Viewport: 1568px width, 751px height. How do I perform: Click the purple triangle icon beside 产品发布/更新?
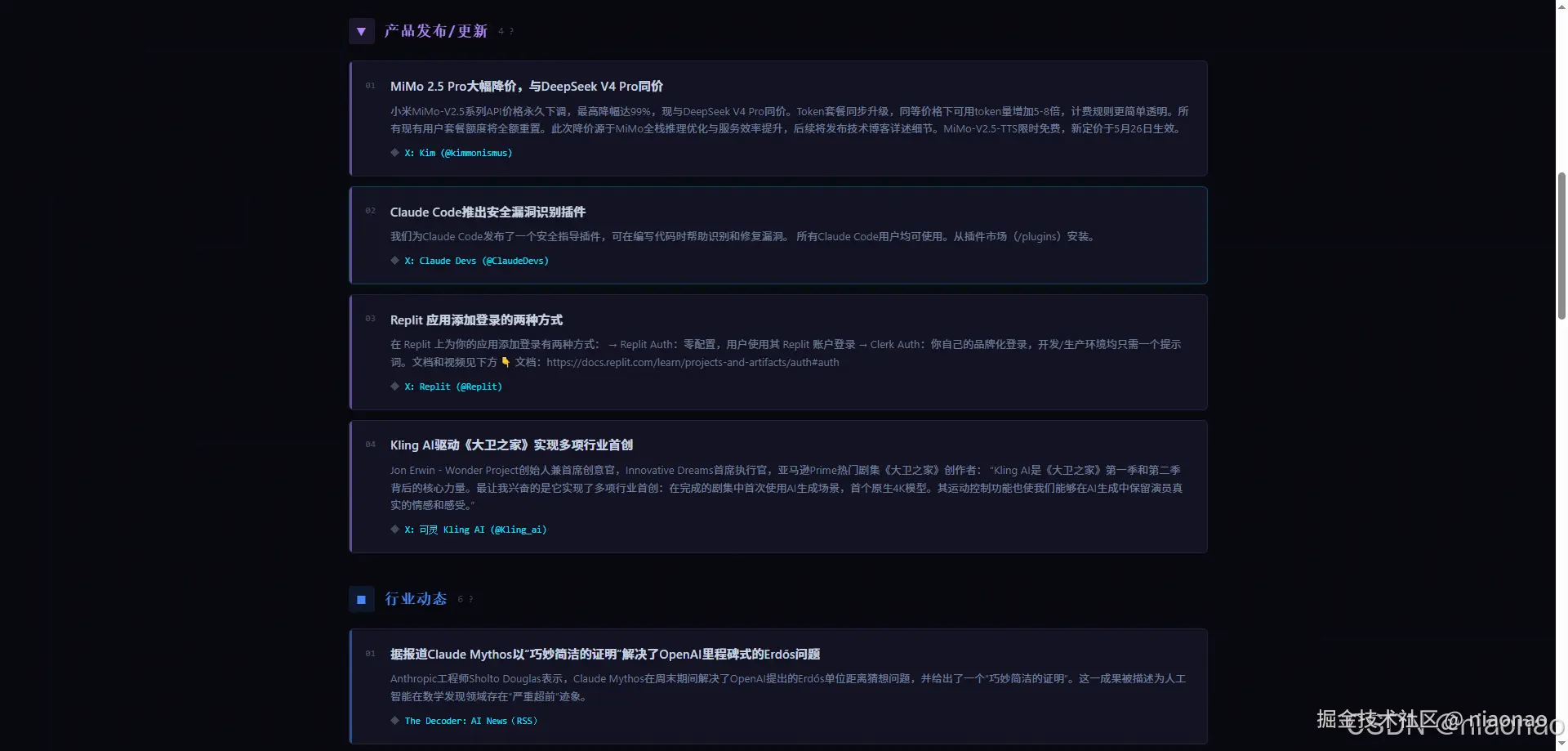361,32
